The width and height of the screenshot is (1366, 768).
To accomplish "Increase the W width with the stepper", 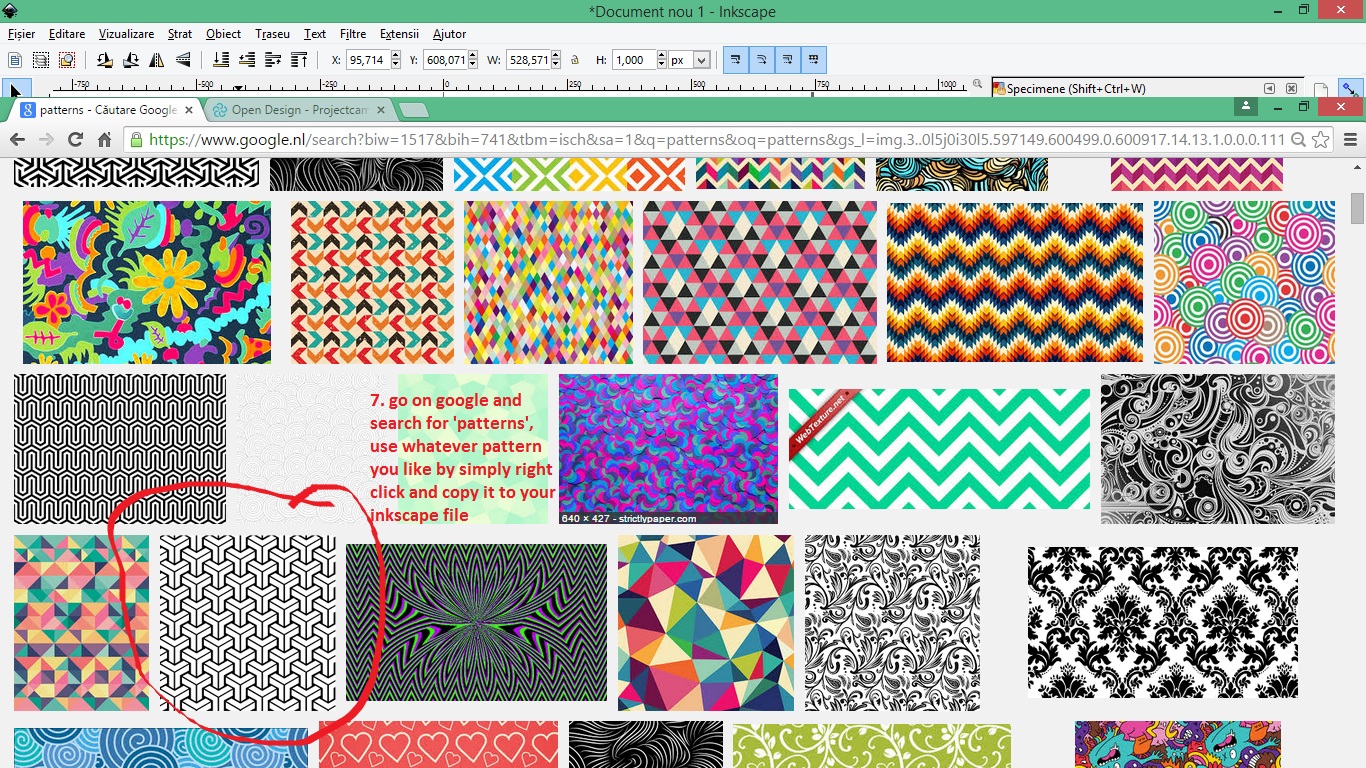I will click(x=555, y=56).
